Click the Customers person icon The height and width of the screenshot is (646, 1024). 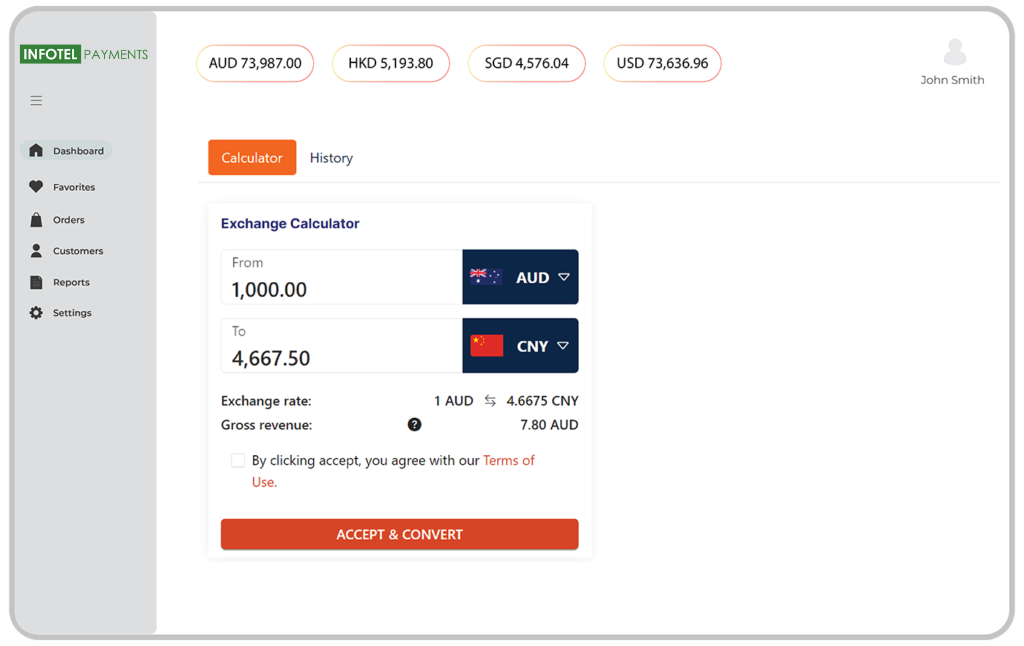tap(36, 251)
